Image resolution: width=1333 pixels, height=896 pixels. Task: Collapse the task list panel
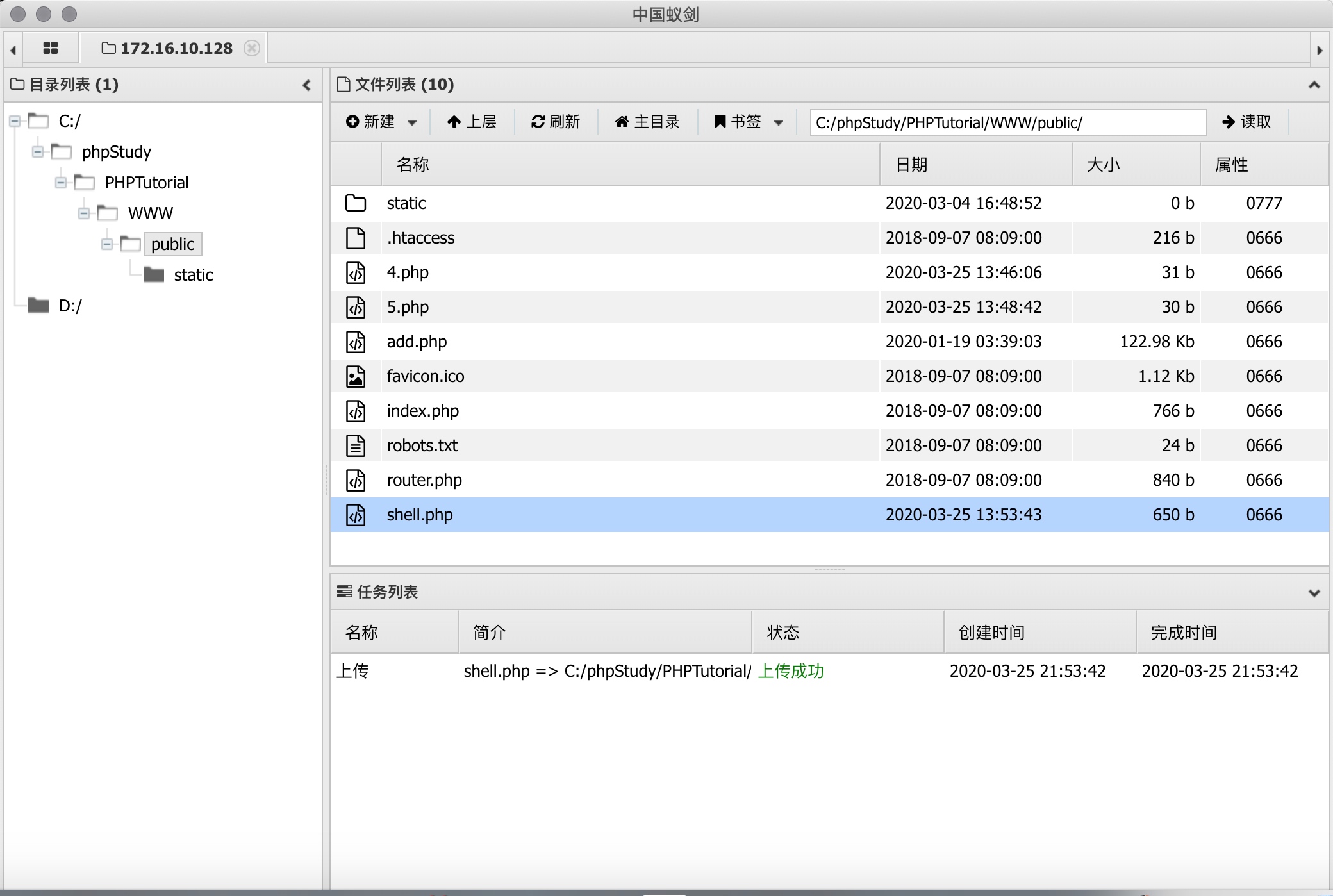(x=1314, y=593)
